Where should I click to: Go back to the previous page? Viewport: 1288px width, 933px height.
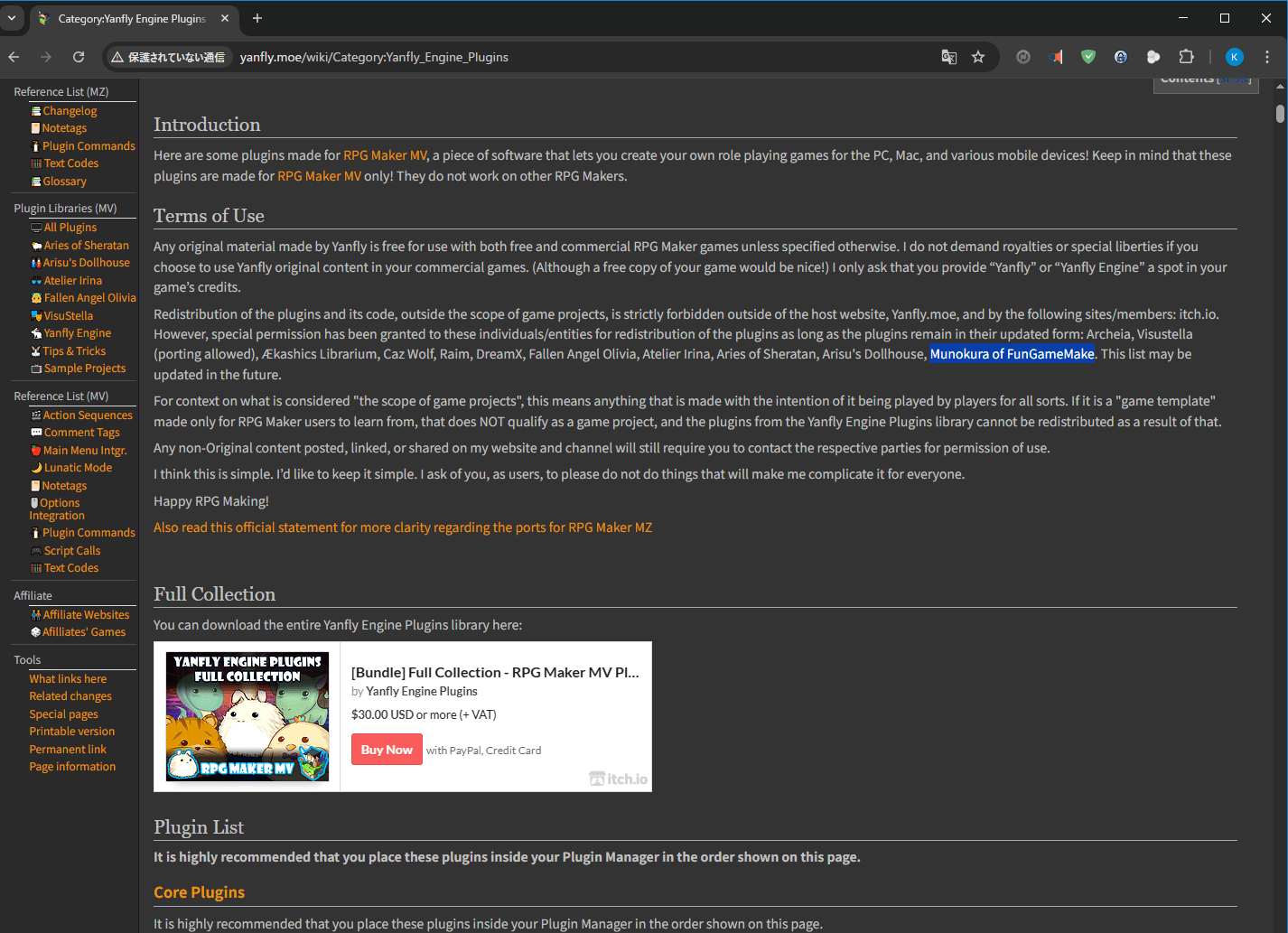pos(14,57)
